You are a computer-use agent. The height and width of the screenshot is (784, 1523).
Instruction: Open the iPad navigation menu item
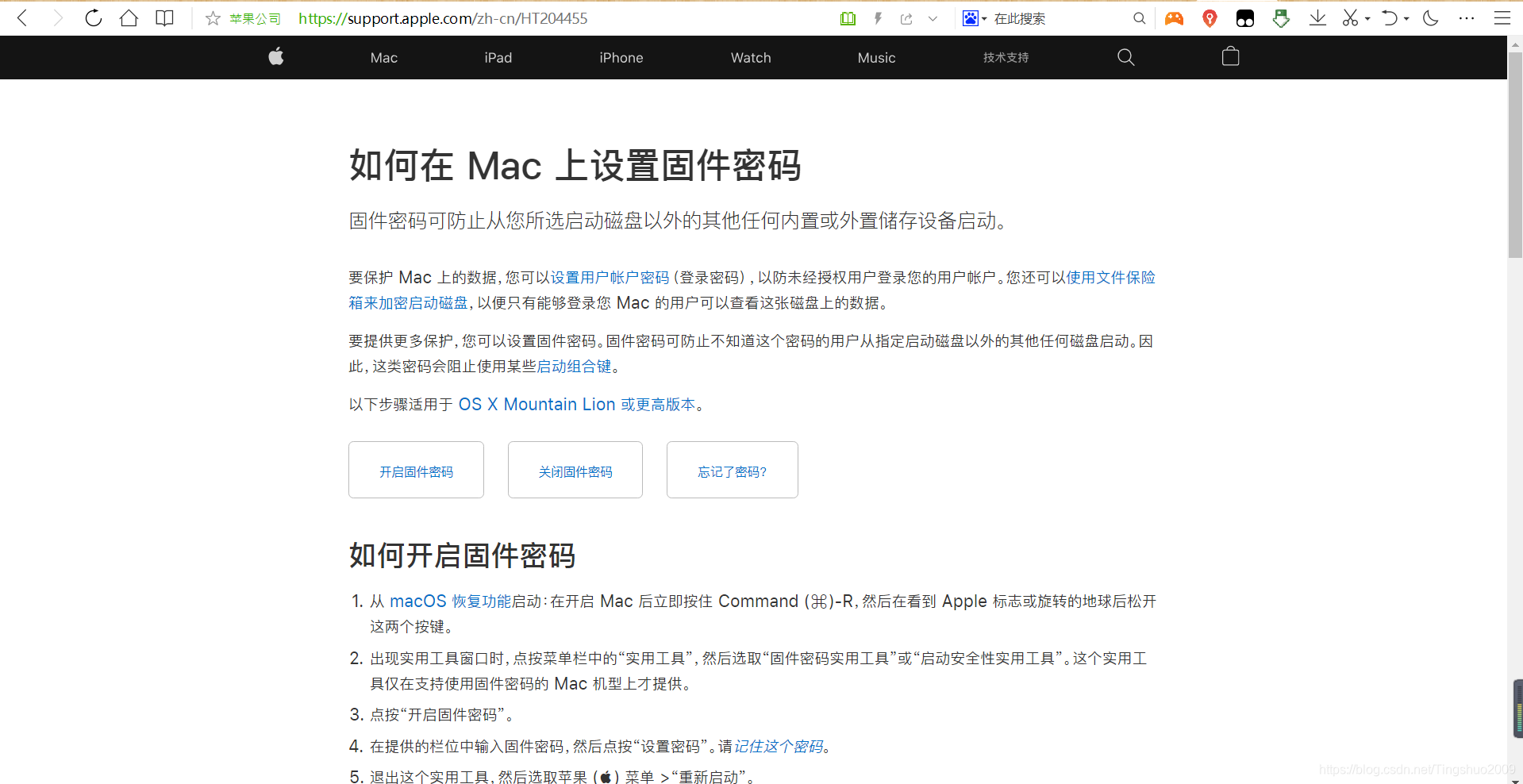(498, 58)
